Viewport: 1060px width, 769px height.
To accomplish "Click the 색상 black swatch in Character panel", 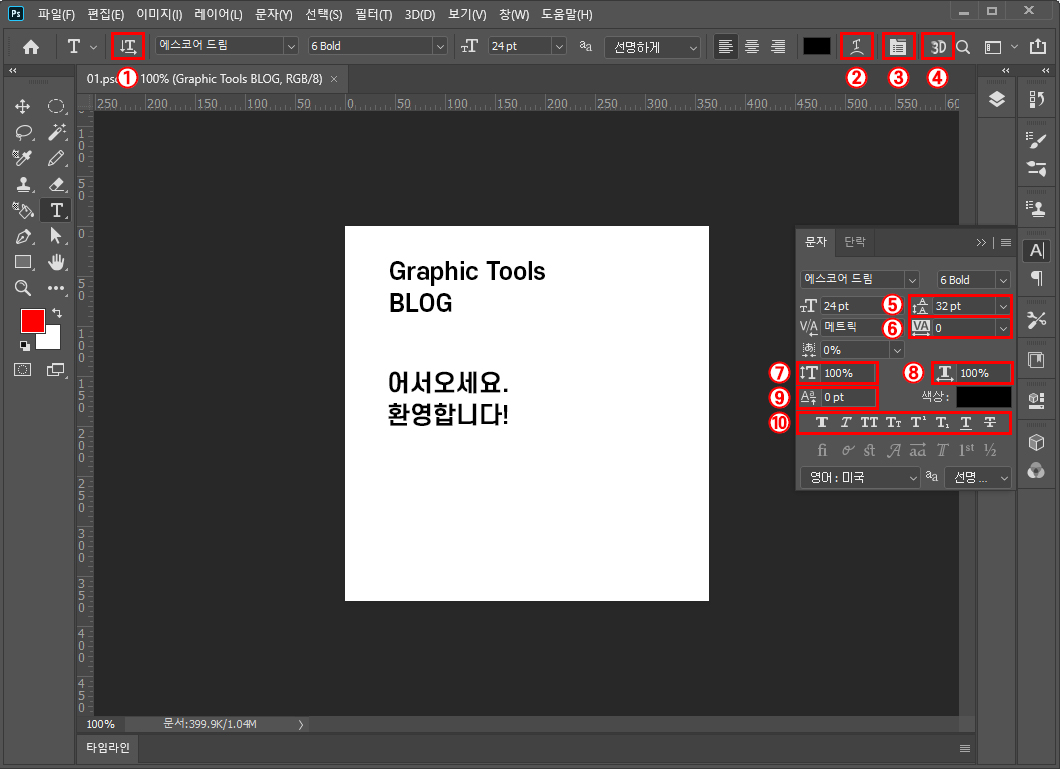I will click(x=984, y=397).
